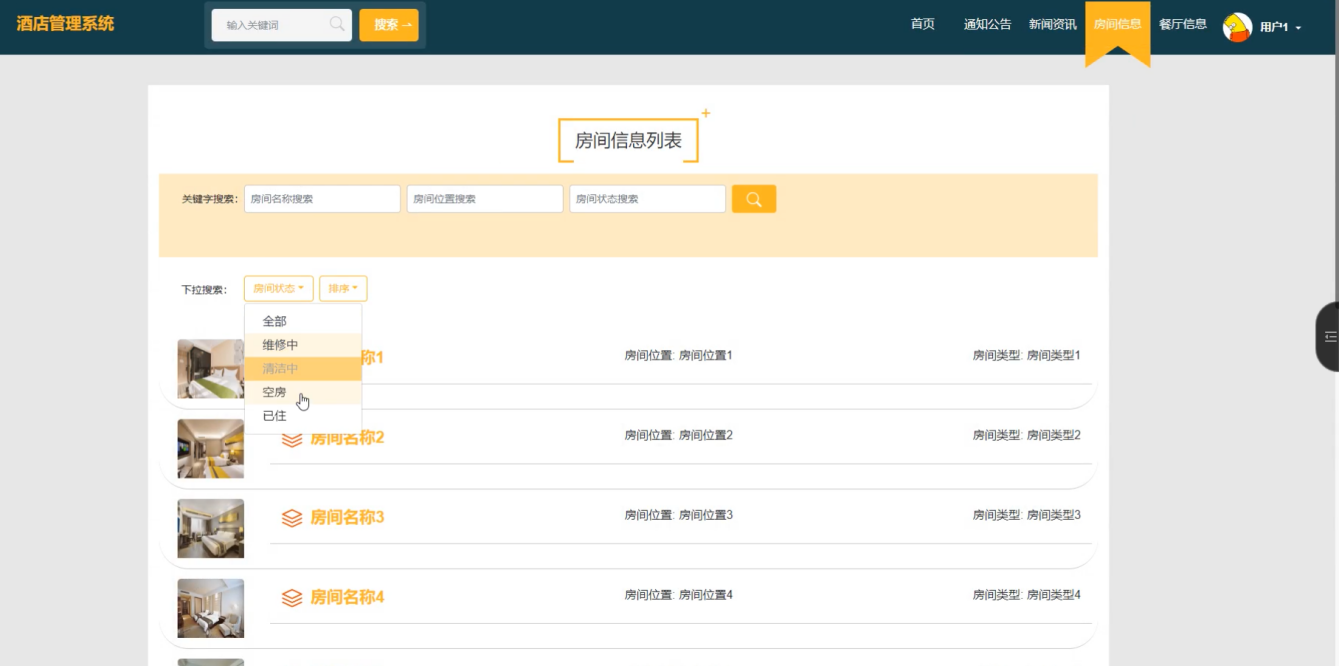This screenshot has width=1339, height=666.
Task: Open the 房间信息 navigation tab
Action: point(1118,24)
